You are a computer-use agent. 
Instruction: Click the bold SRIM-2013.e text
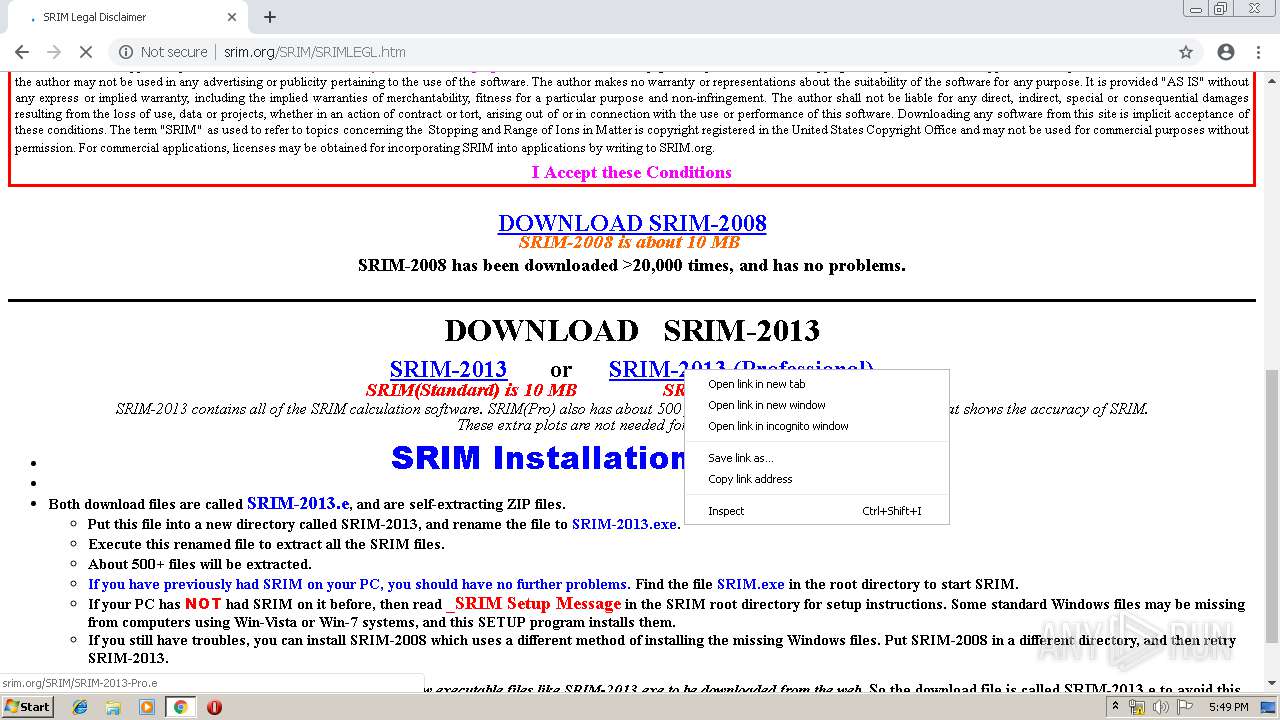(x=298, y=503)
